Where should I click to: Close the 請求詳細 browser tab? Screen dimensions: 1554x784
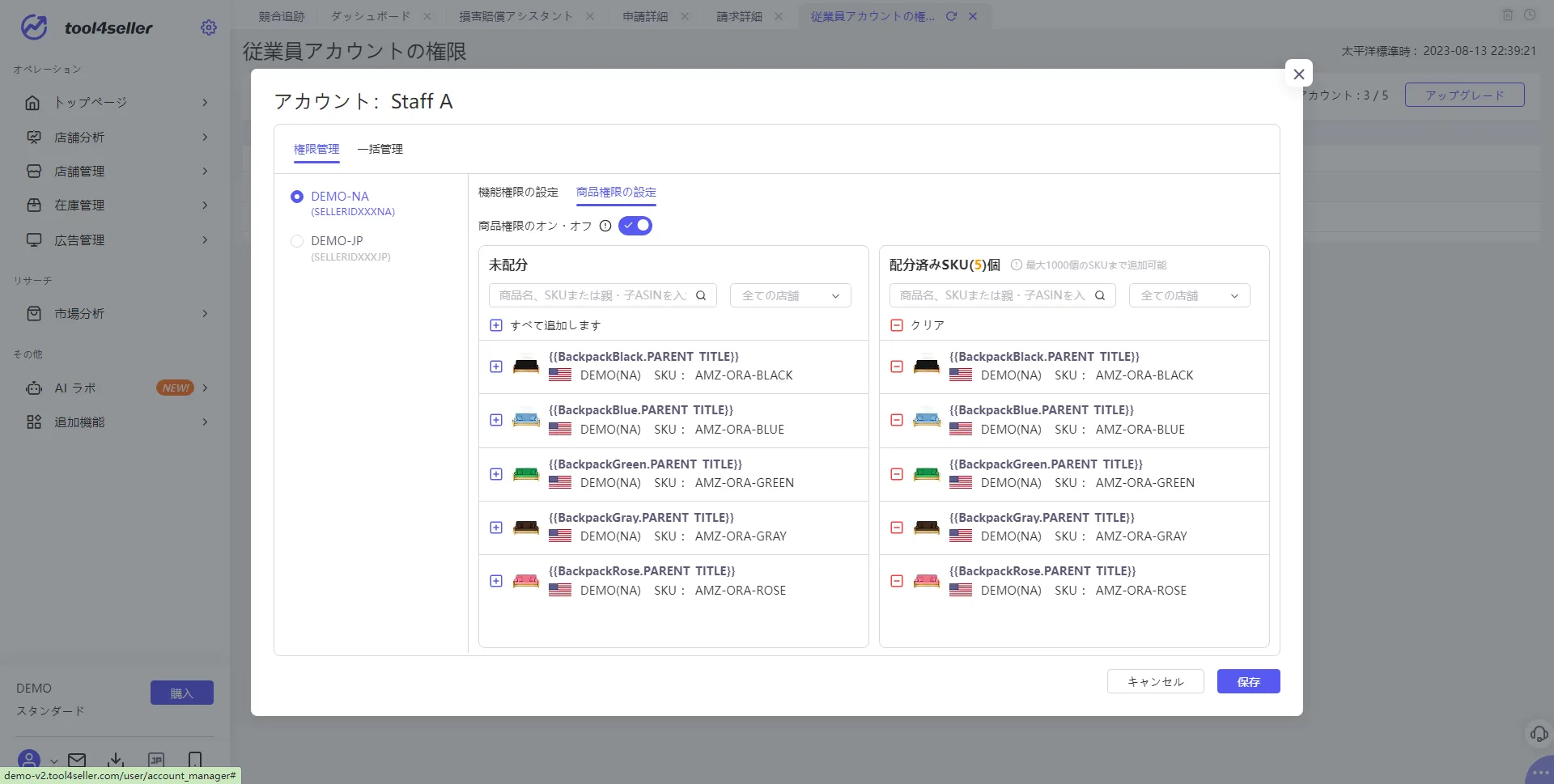pos(779,16)
